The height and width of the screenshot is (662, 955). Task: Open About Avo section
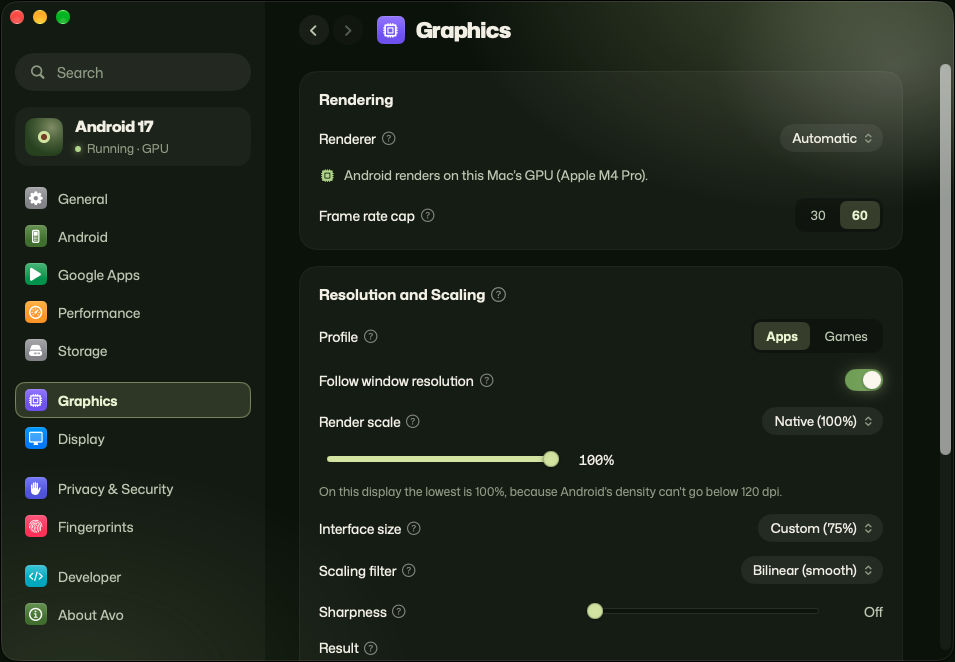point(133,614)
